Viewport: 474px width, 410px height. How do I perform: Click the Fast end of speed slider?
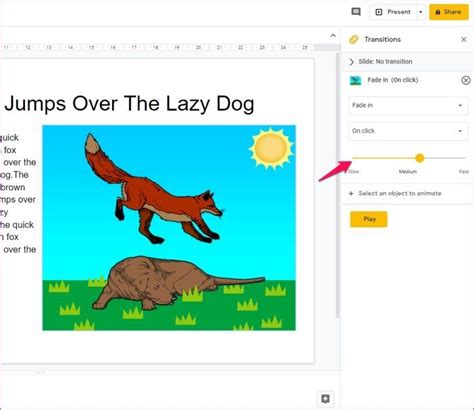[x=464, y=171]
